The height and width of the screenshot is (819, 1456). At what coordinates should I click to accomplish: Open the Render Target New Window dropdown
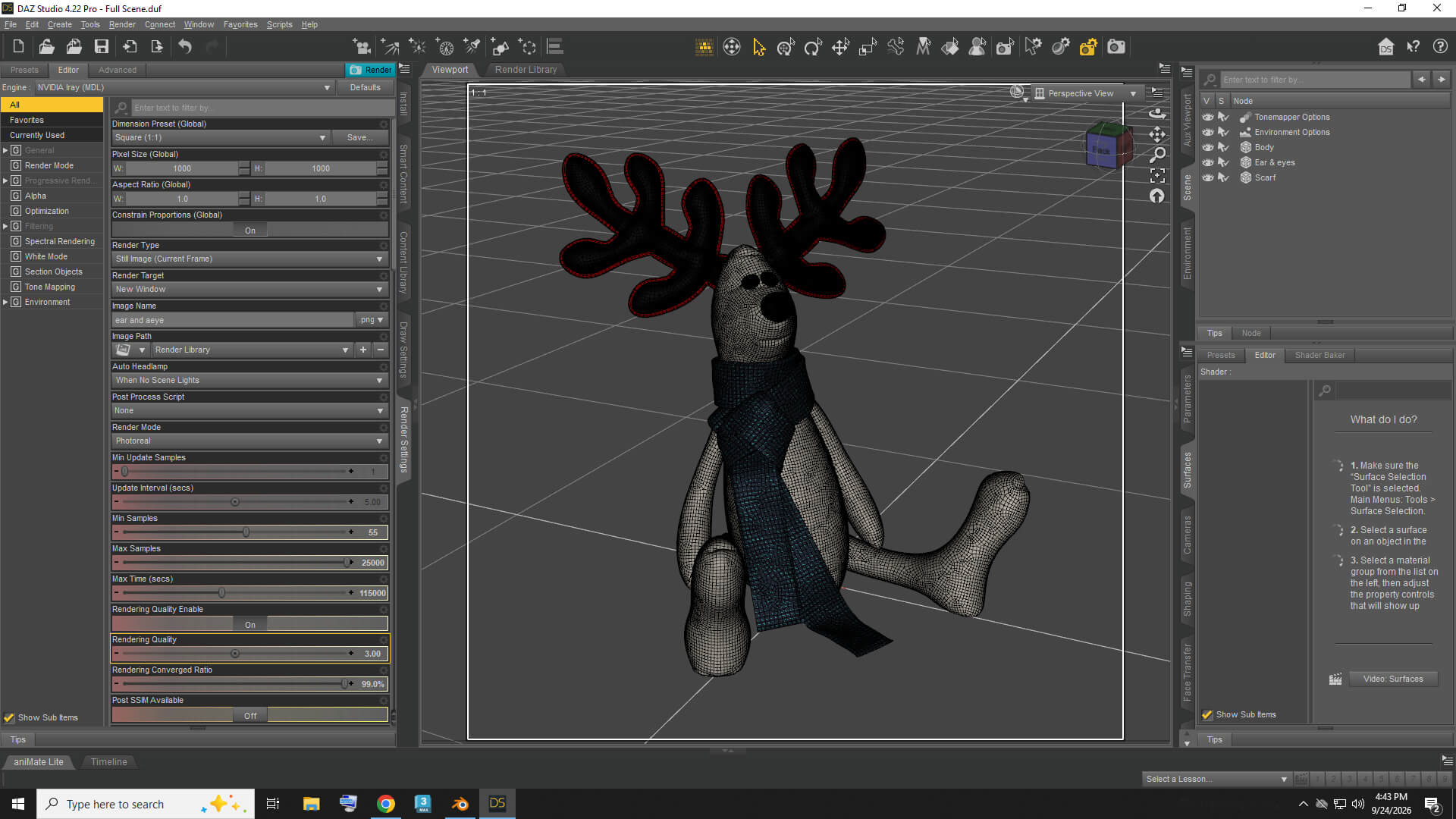(x=249, y=289)
